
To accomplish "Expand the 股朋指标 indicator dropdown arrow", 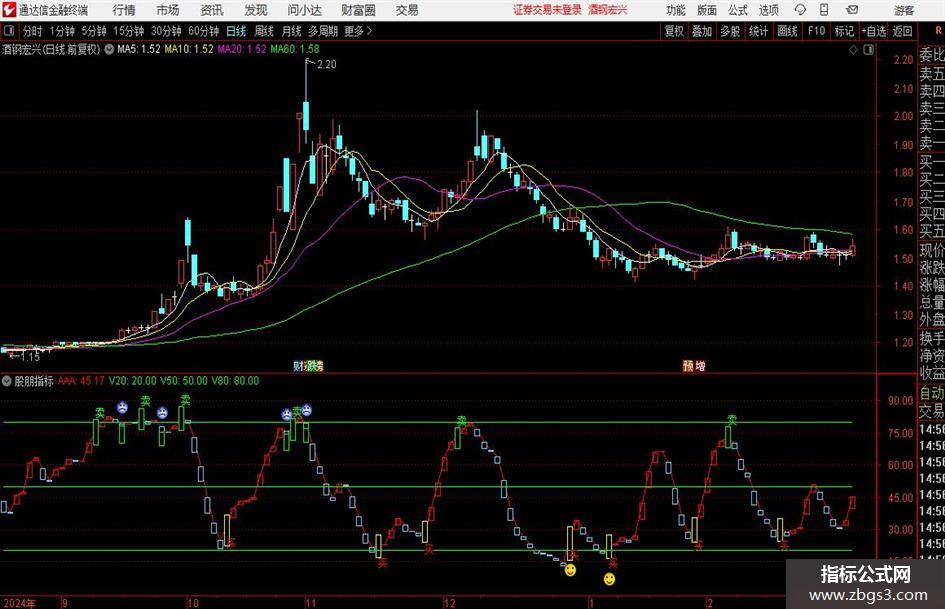I will point(7,381).
